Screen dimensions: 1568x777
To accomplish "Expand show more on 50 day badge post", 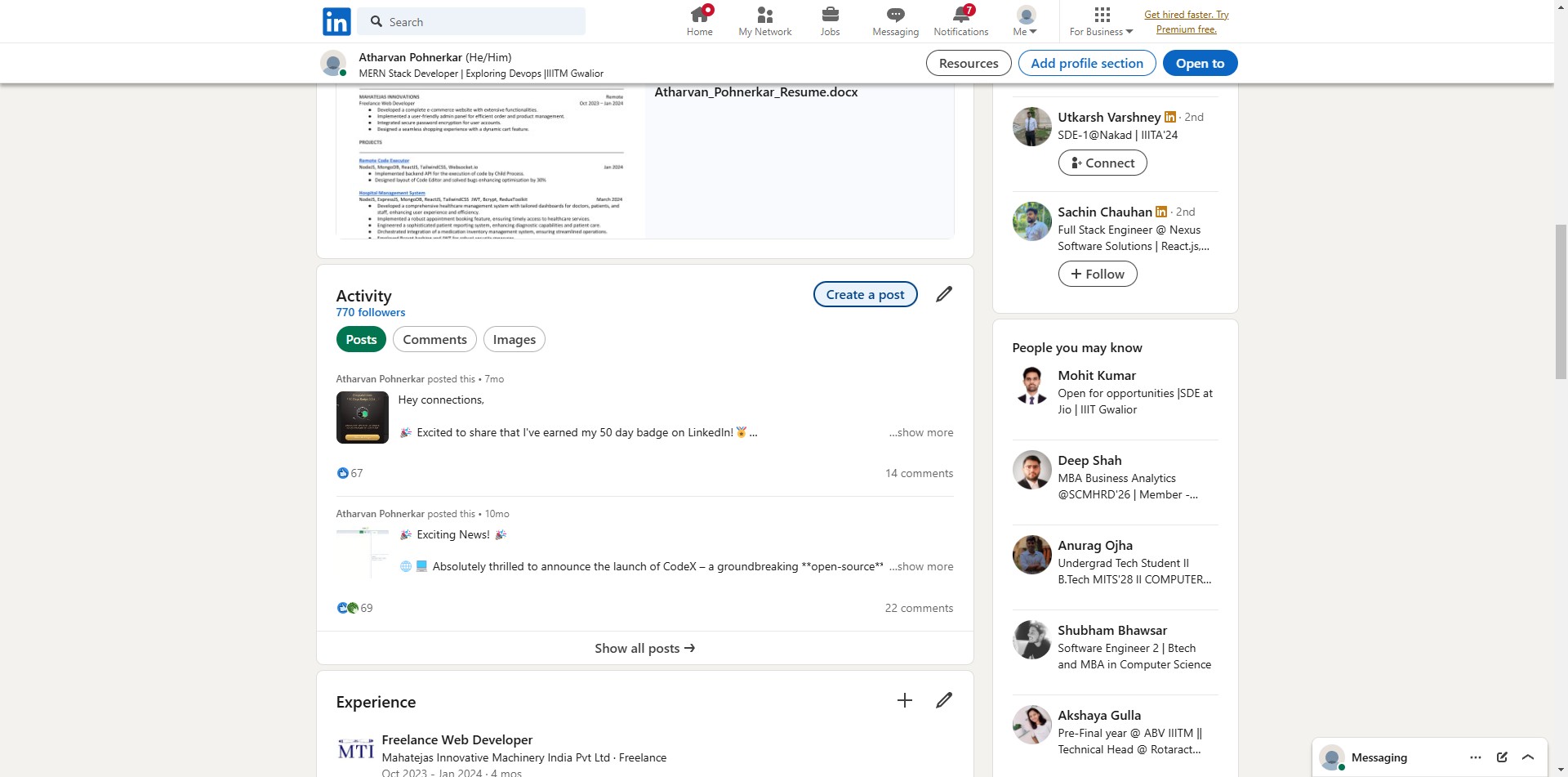I will (x=920, y=432).
